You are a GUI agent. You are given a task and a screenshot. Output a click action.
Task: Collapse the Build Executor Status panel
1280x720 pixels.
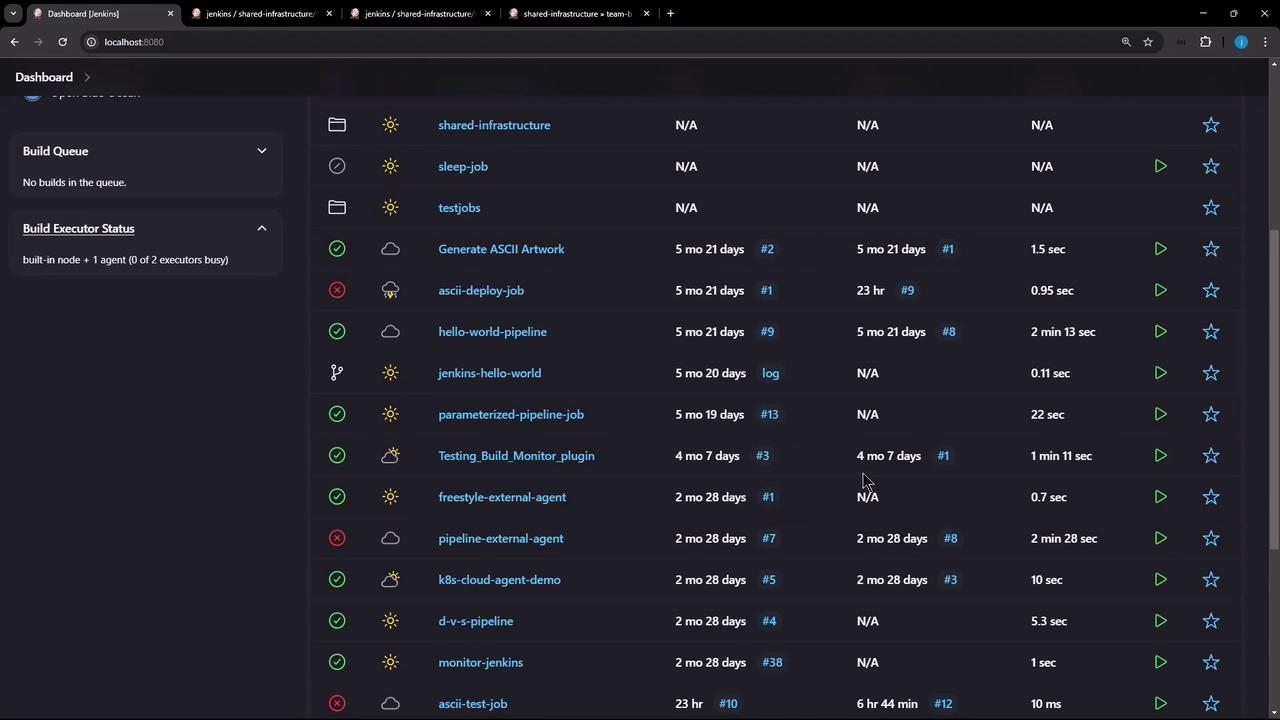pyautogui.click(x=262, y=228)
